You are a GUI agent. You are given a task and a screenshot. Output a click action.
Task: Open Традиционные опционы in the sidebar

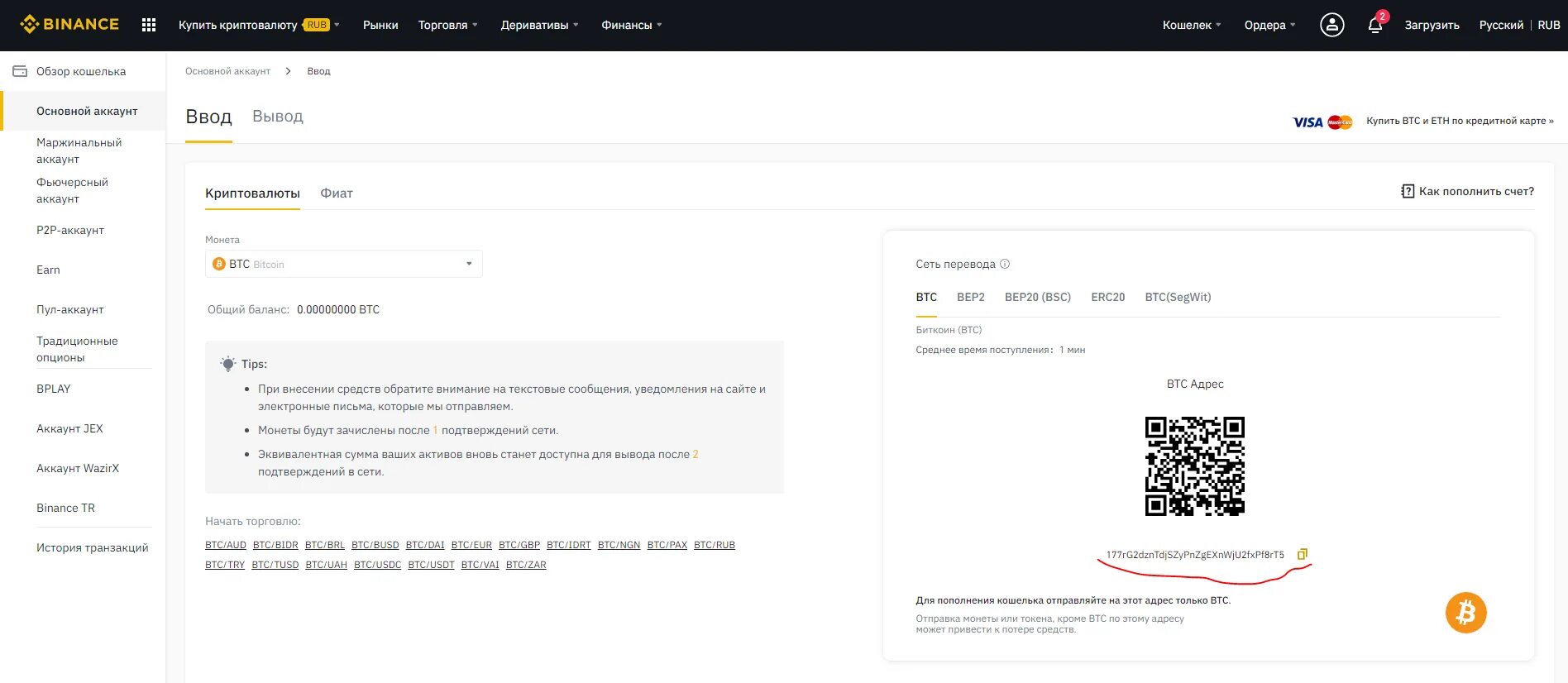77,349
